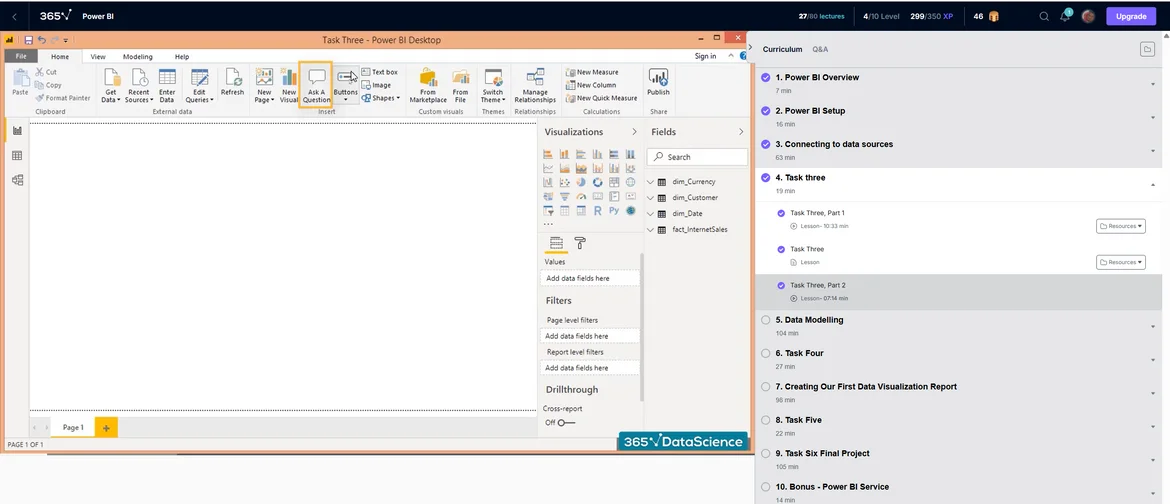This screenshot has width=1170, height=504.
Task: Open the Model view sidebar icon
Action: pyautogui.click(x=17, y=180)
